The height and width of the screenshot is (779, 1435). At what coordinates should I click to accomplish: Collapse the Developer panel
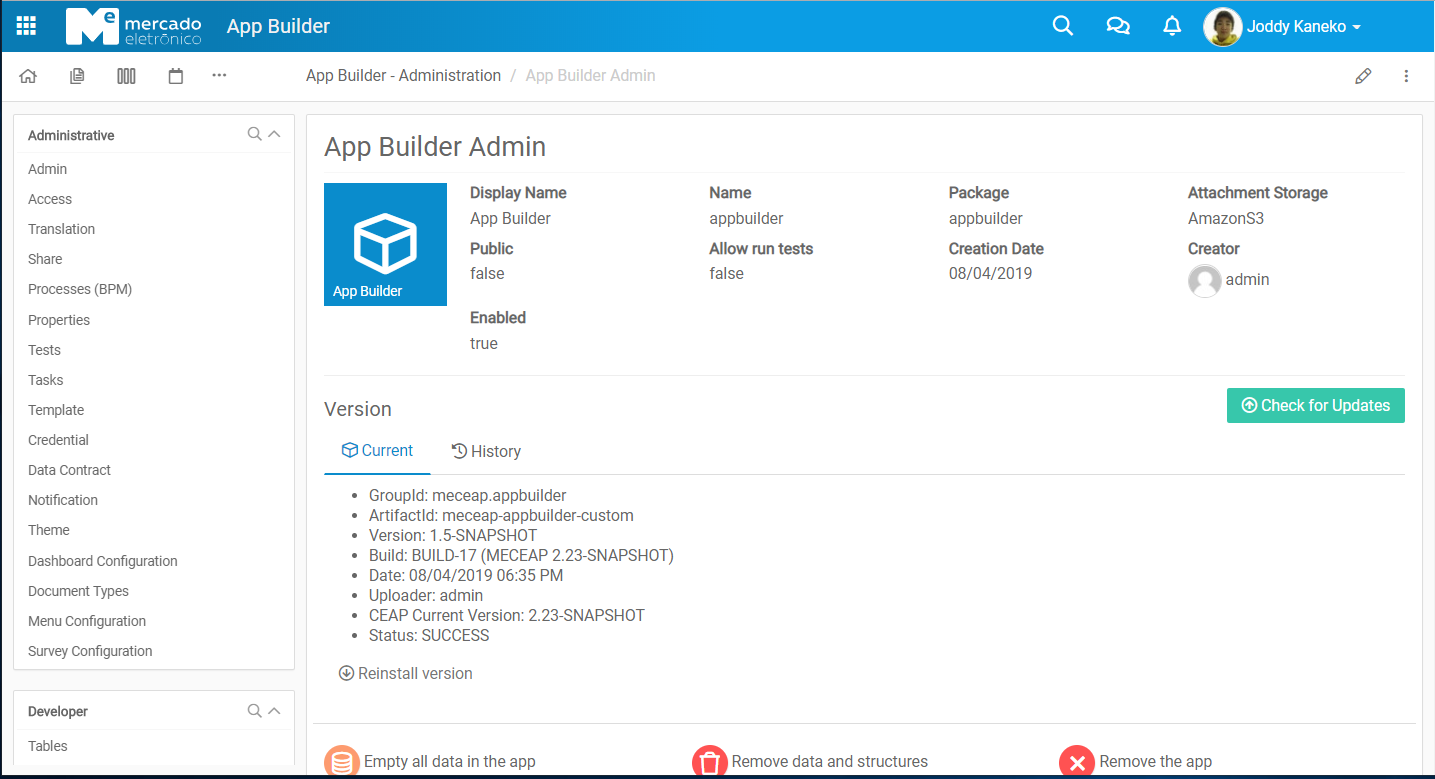(x=274, y=711)
